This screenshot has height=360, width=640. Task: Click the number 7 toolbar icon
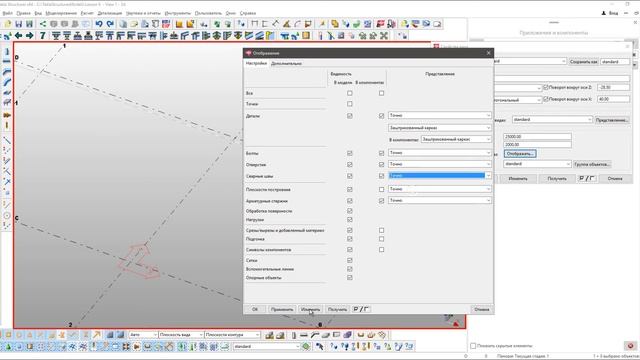(x=42, y=36)
